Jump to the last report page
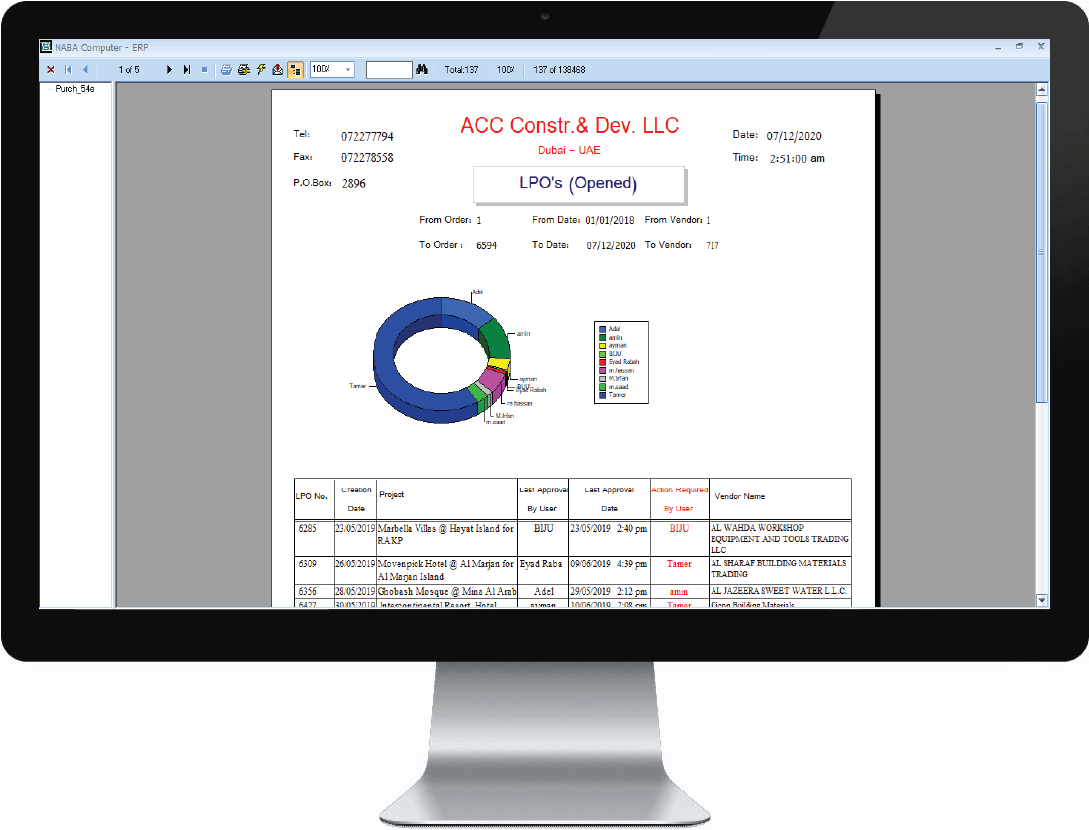 [186, 69]
